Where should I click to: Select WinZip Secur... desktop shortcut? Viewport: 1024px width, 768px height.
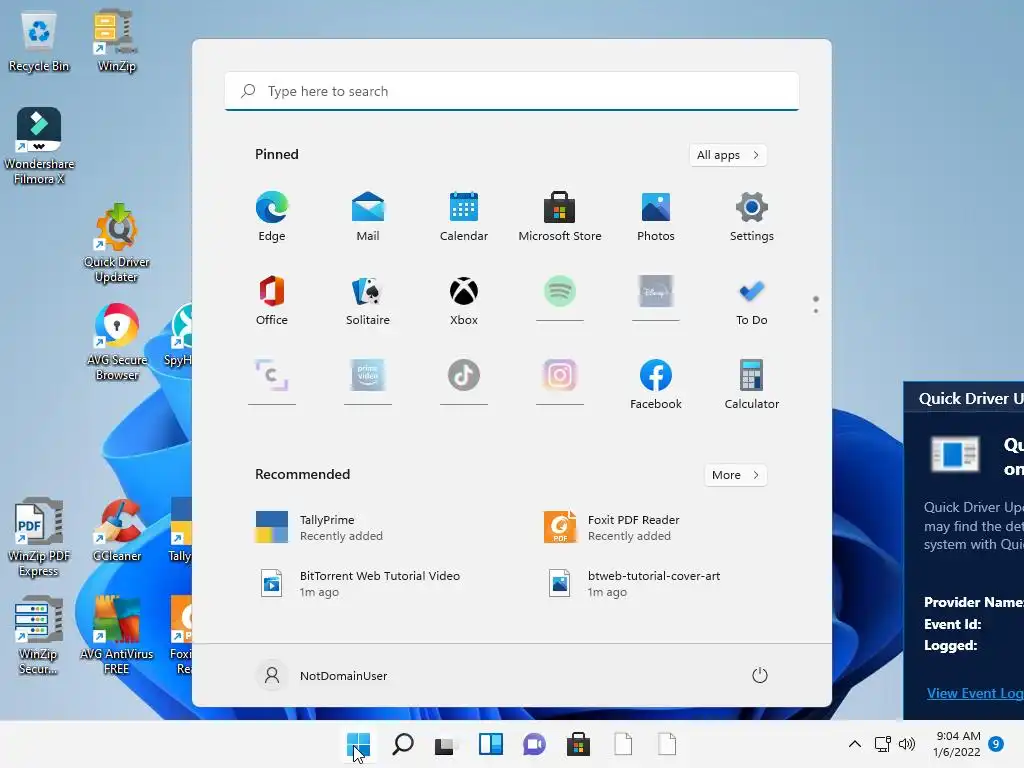click(x=39, y=636)
